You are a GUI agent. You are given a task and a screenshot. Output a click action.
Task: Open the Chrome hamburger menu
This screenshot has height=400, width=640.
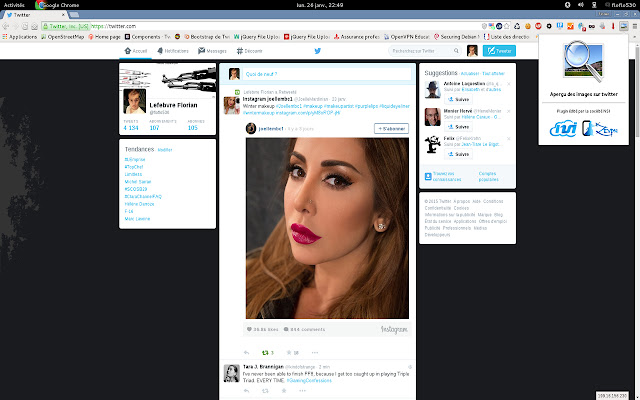click(x=635, y=26)
